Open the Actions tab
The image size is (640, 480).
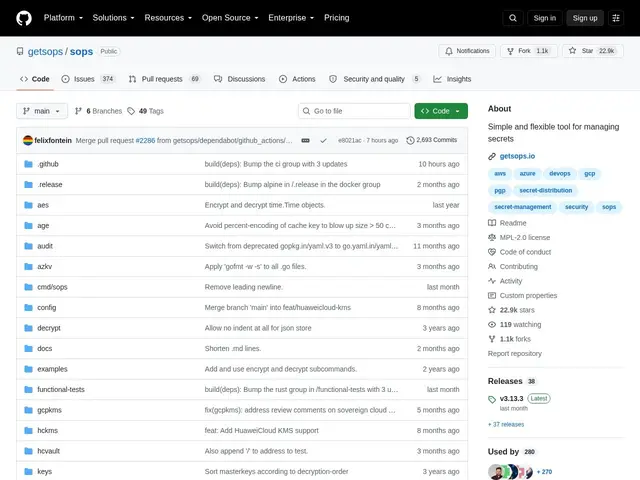coord(297,79)
